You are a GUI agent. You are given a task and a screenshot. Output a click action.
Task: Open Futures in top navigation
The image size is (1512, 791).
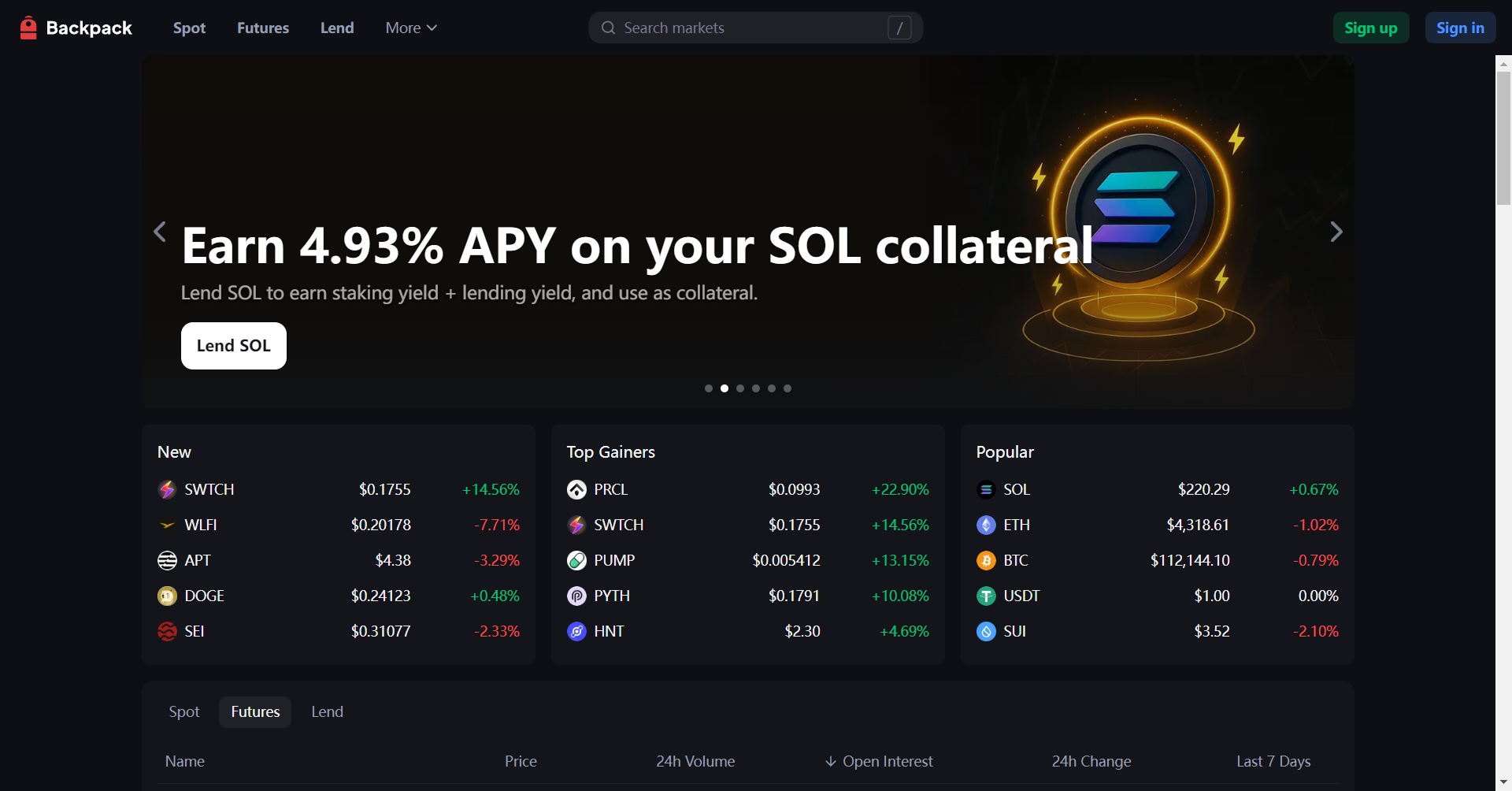tap(263, 28)
